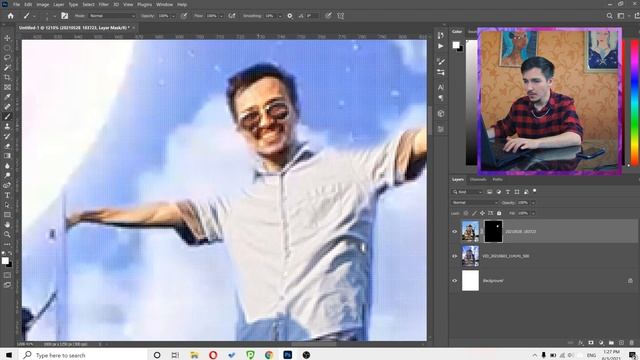Toggle lock all padlock icon
The height and width of the screenshot is (360, 640).
click(499, 213)
